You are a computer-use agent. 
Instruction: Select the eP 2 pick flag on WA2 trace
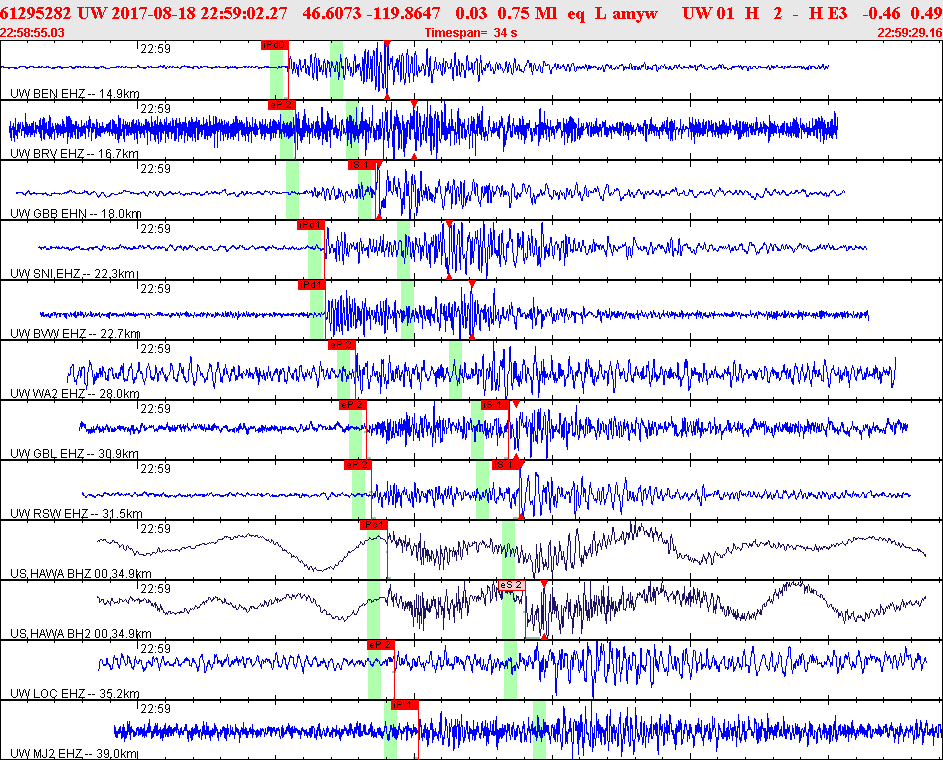tap(342, 345)
